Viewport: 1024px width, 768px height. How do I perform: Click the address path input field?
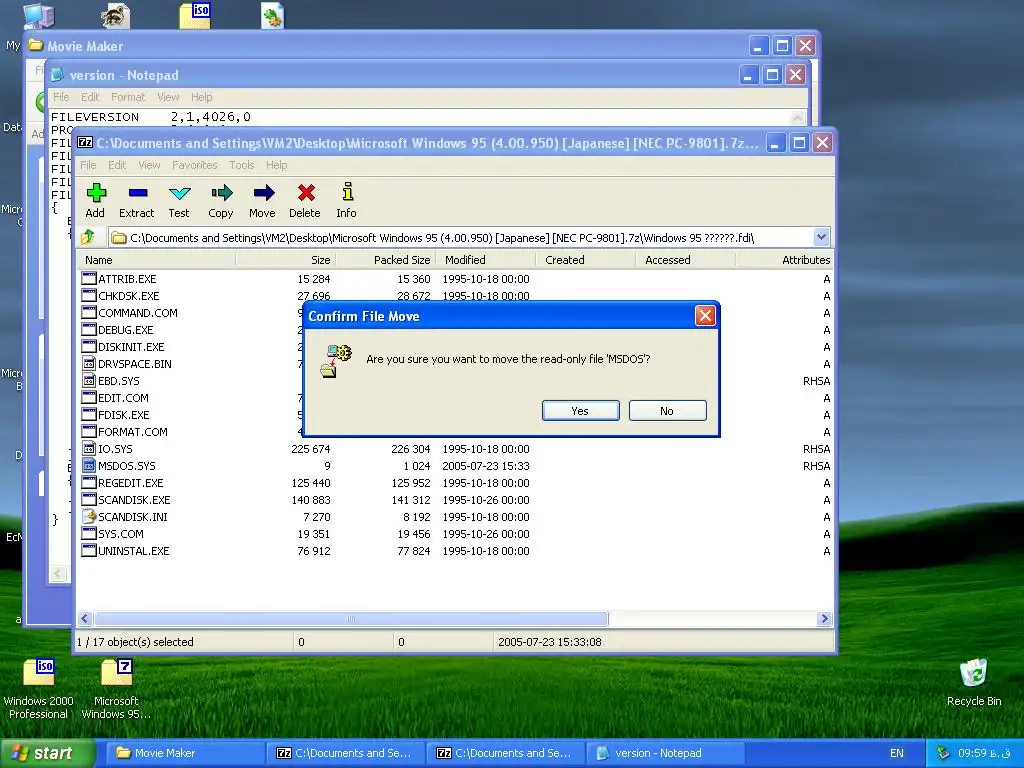pyautogui.click(x=461, y=238)
